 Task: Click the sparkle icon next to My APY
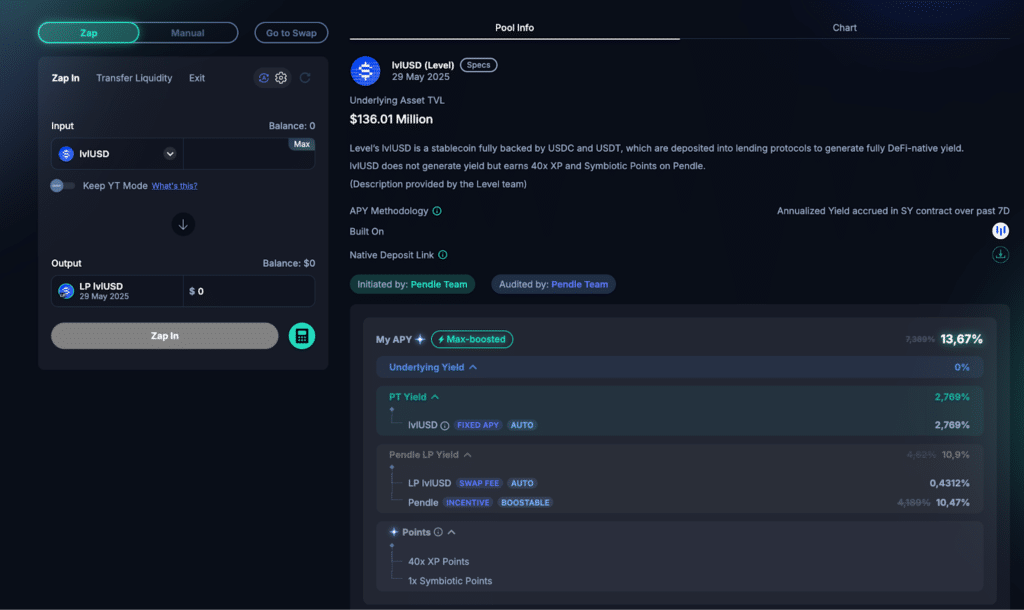coord(420,339)
